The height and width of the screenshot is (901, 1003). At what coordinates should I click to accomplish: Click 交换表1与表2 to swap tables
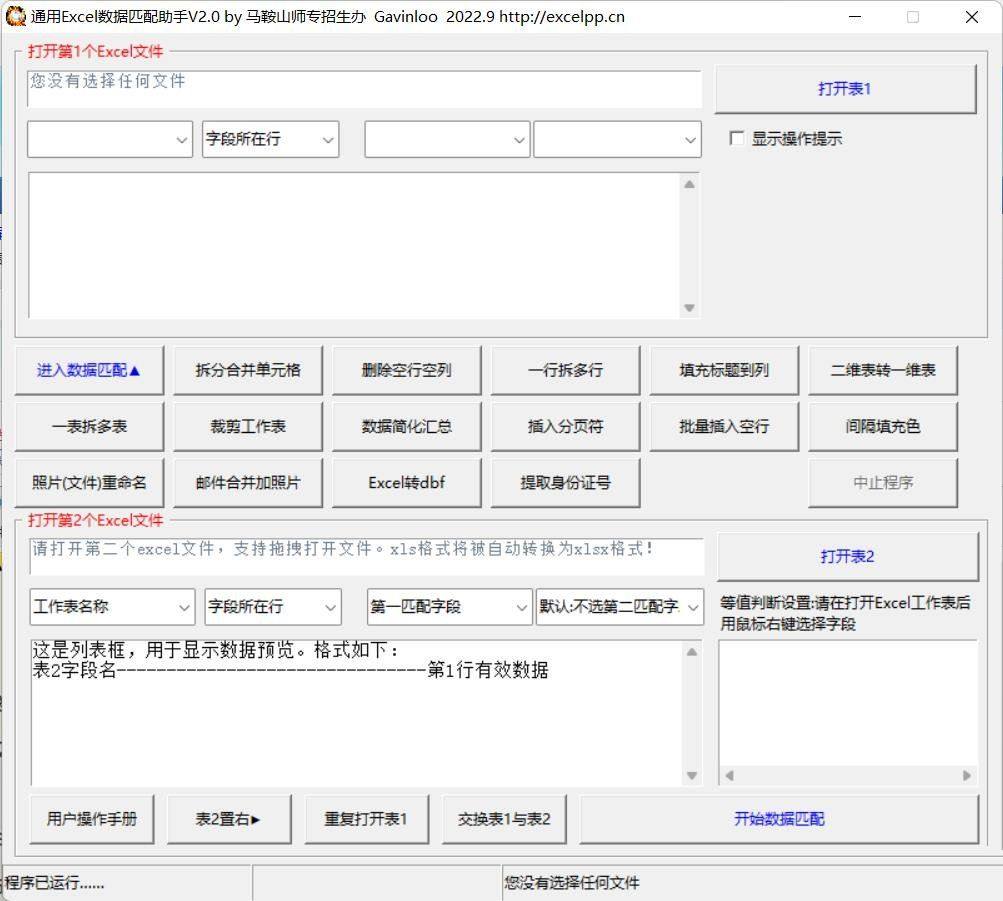pos(504,819)
